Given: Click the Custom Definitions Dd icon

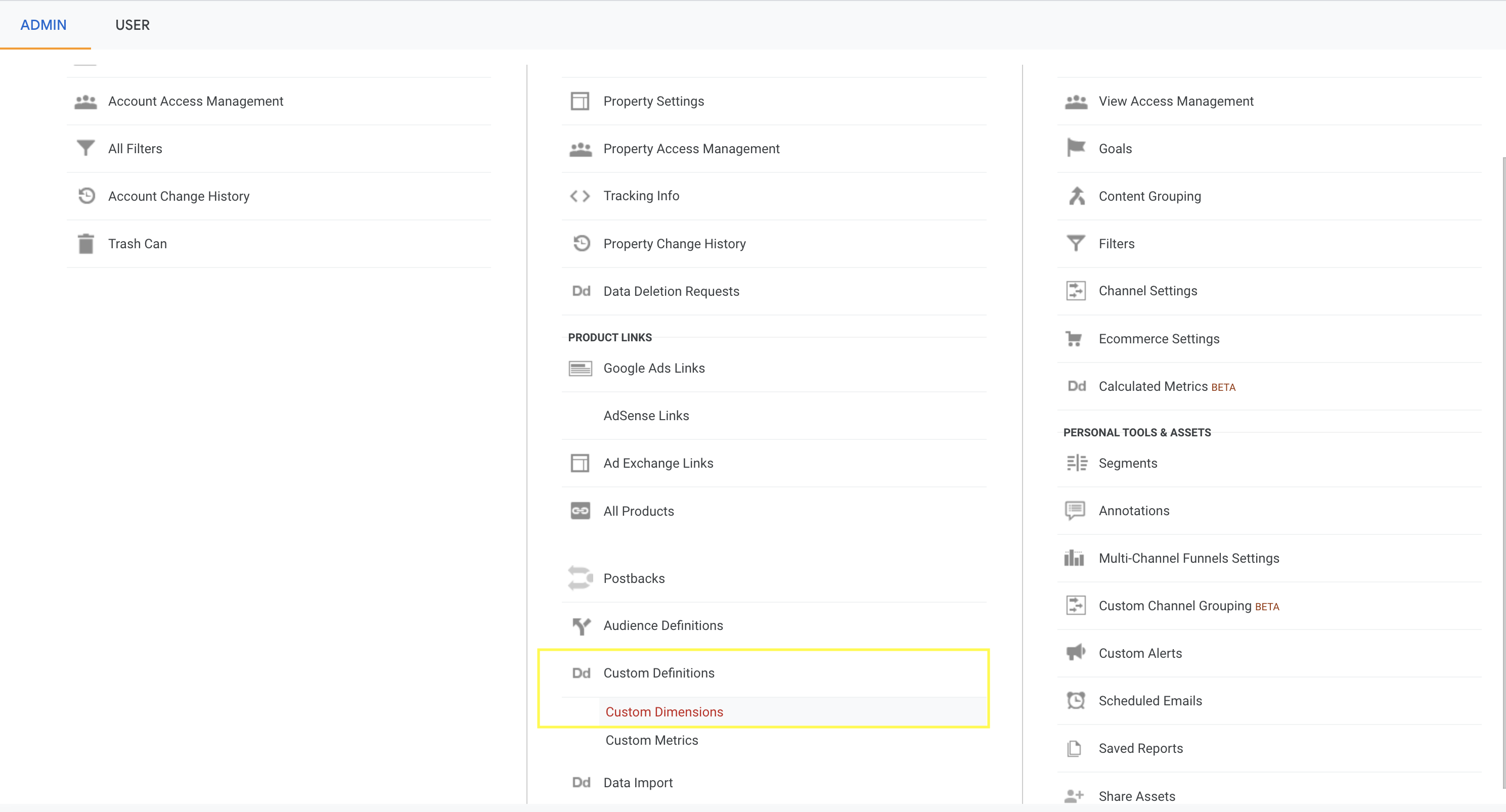Looking at the screenshot, I should pyautogui.click(x=581, y=673).
